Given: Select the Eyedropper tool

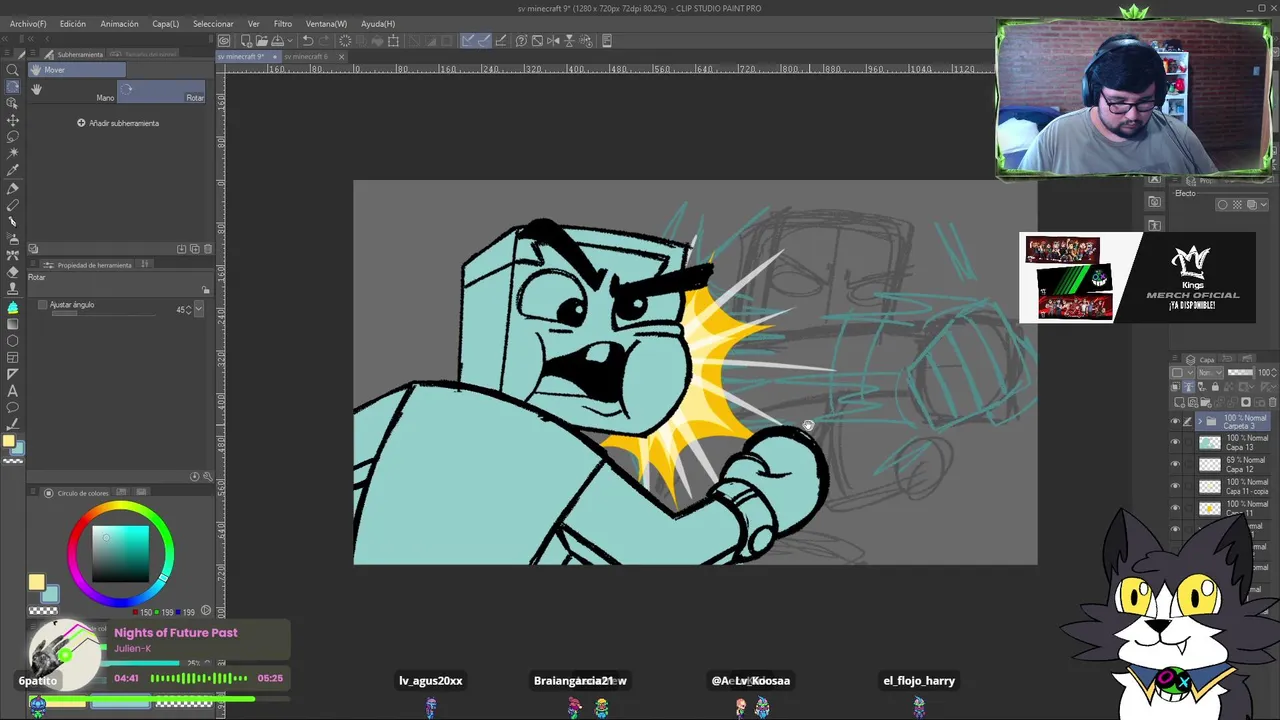Looking at the screenshot, I should pos(13,171).
